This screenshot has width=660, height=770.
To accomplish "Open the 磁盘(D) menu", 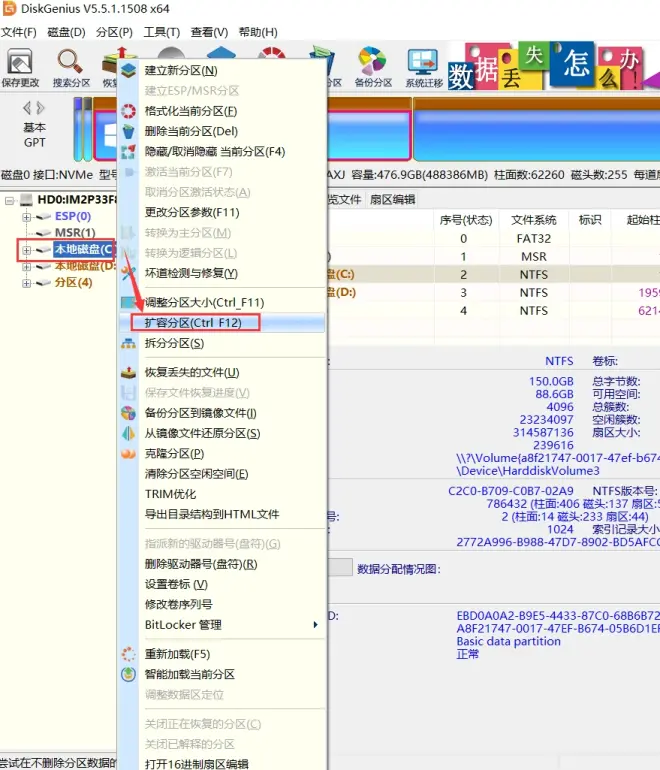I will pos(66,32).
